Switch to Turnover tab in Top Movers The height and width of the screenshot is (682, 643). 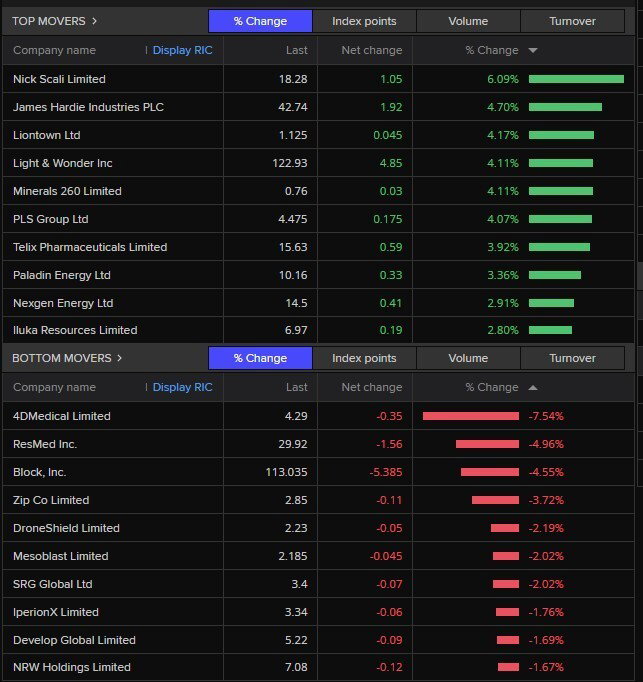[572, 21]
